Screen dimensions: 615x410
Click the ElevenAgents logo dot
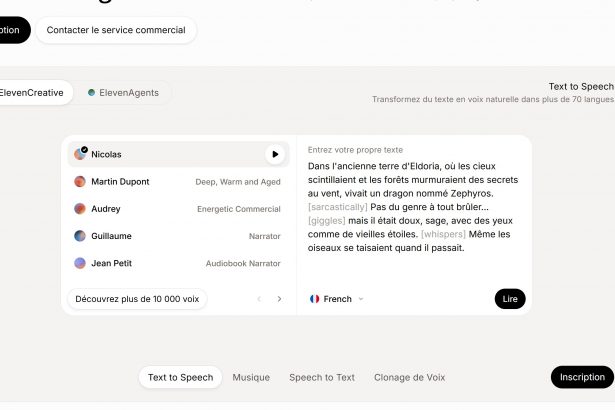tap(92, 93)
